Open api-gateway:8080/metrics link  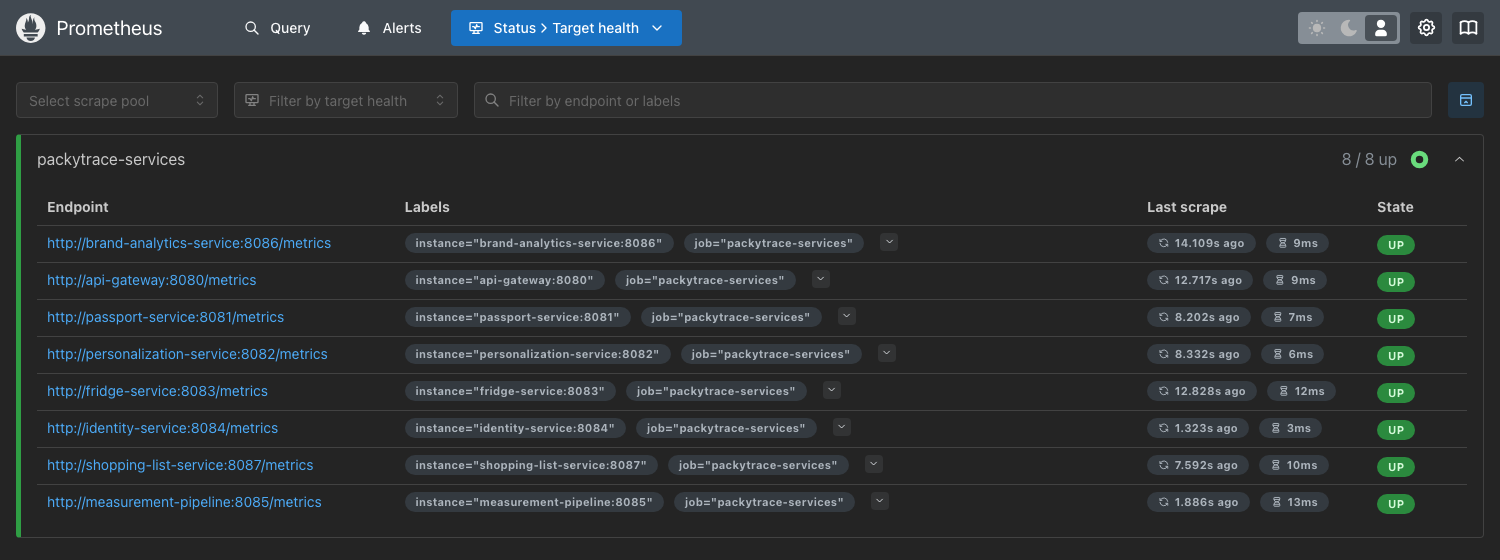click(x=152, y=280)
